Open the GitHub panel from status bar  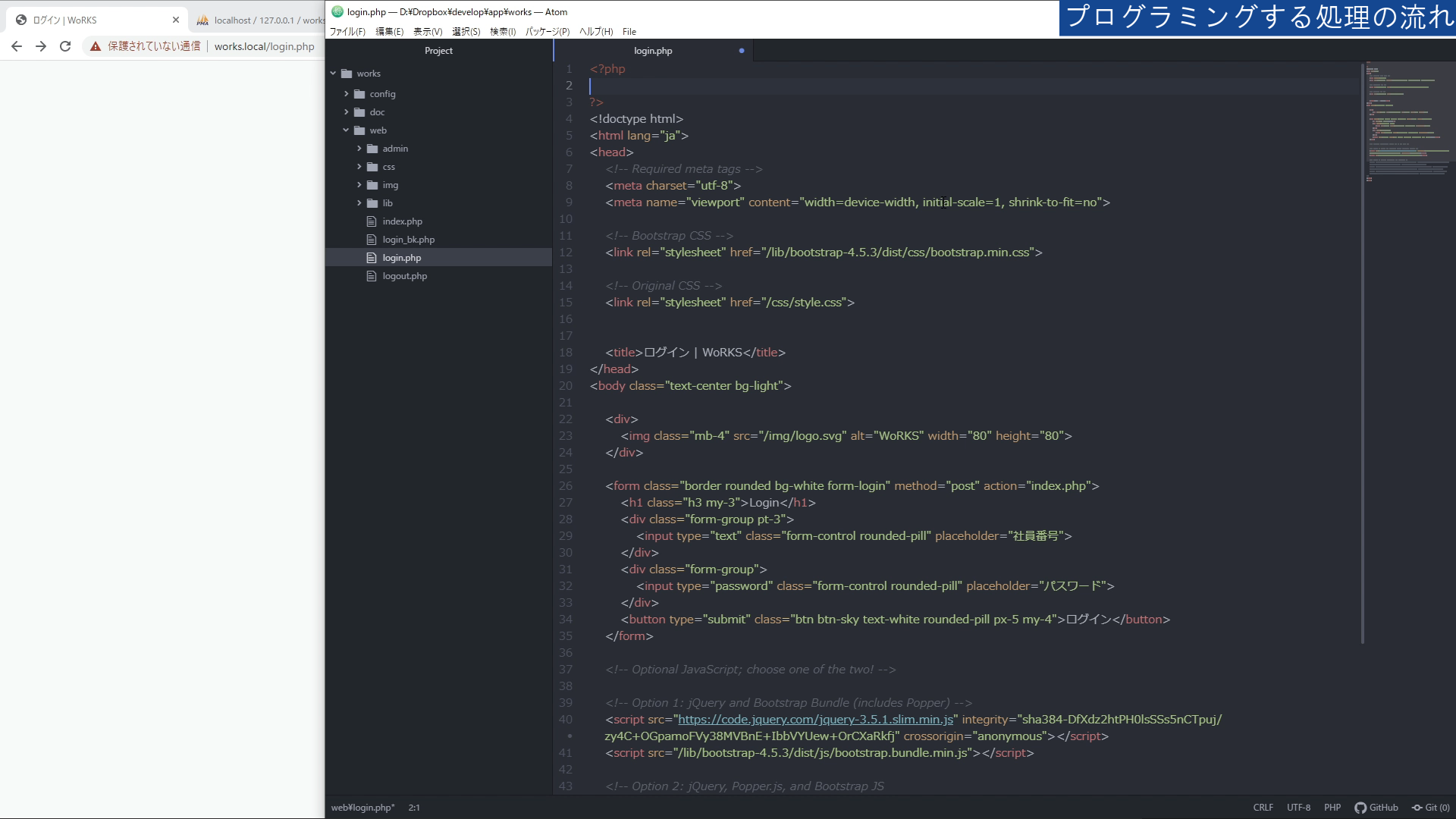tap(1376, 808)
